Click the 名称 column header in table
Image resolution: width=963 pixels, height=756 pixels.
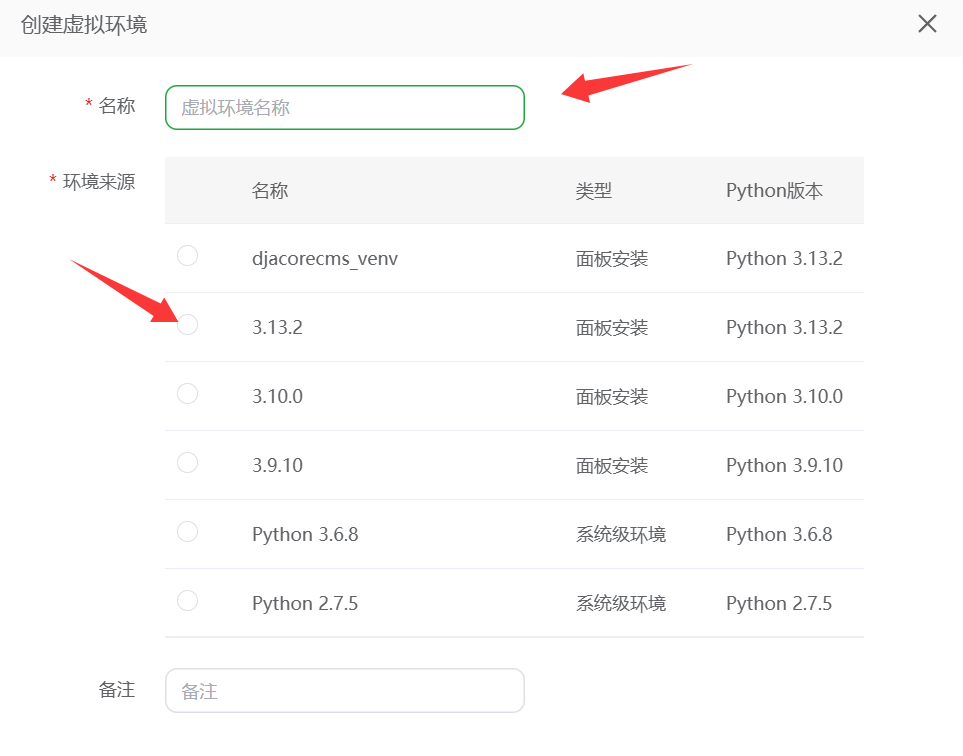(x=270, y=190)
